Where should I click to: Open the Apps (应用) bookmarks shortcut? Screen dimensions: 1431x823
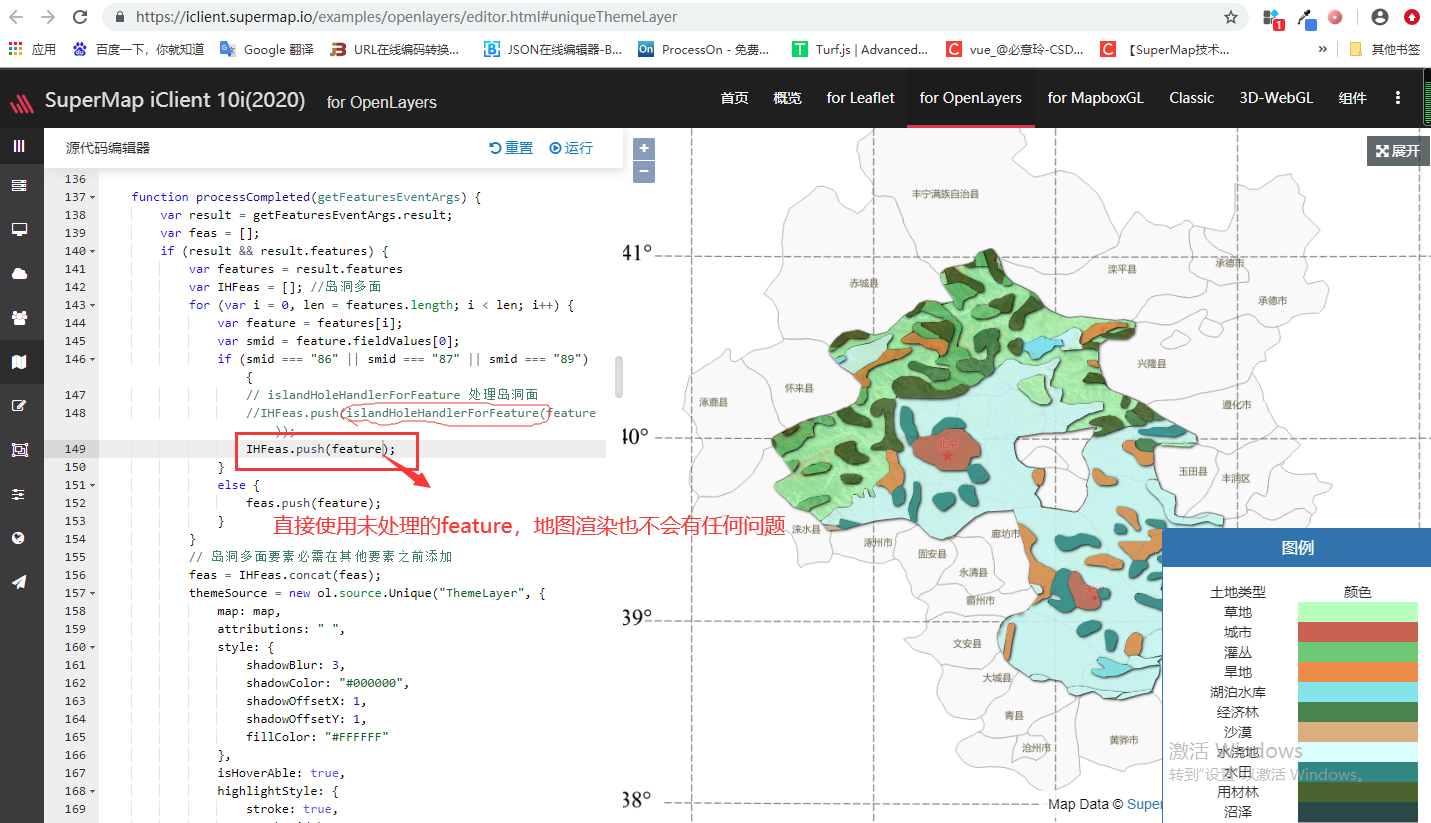(33, 49)
